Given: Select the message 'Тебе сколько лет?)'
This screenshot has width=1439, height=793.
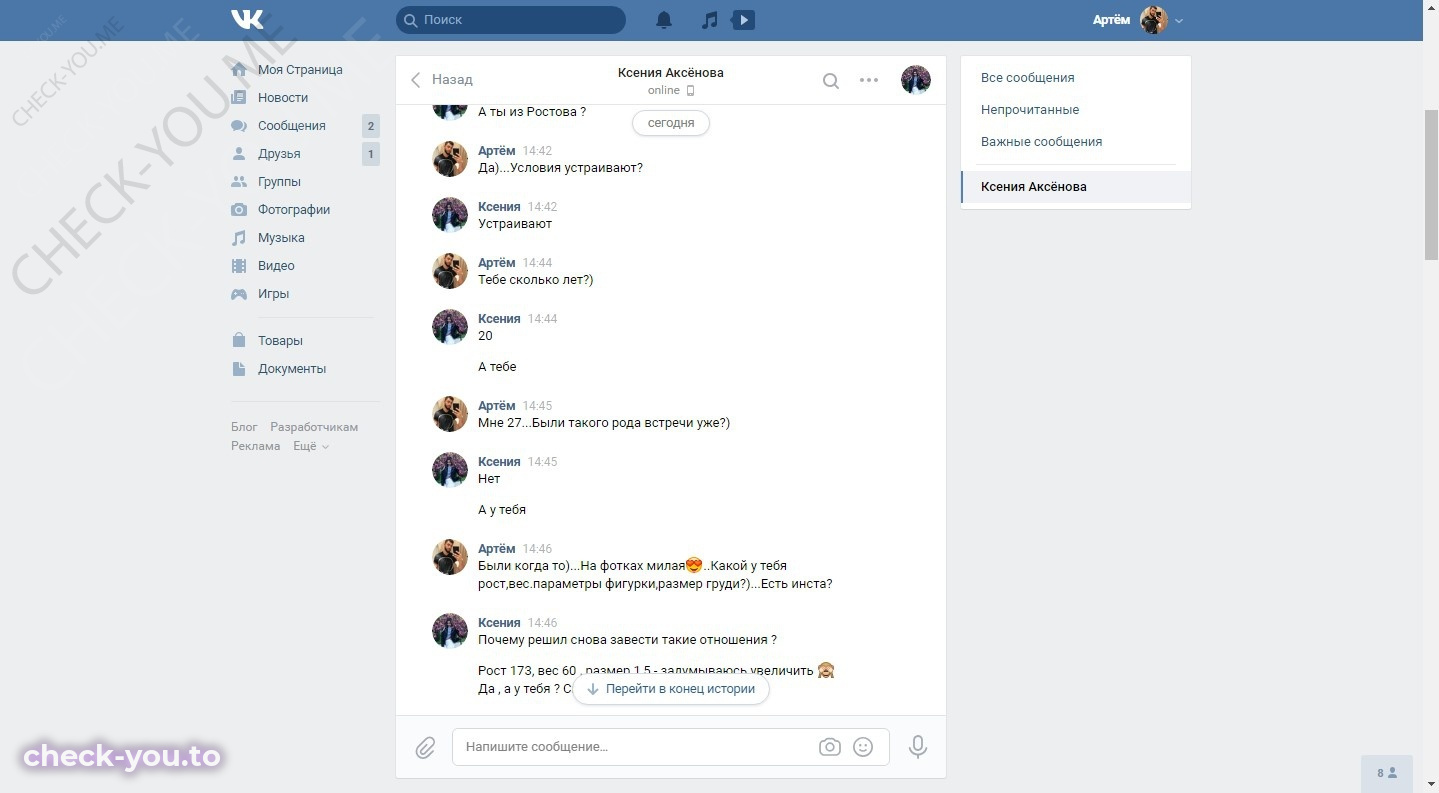Looking at the screenshot, I should 536,280.
